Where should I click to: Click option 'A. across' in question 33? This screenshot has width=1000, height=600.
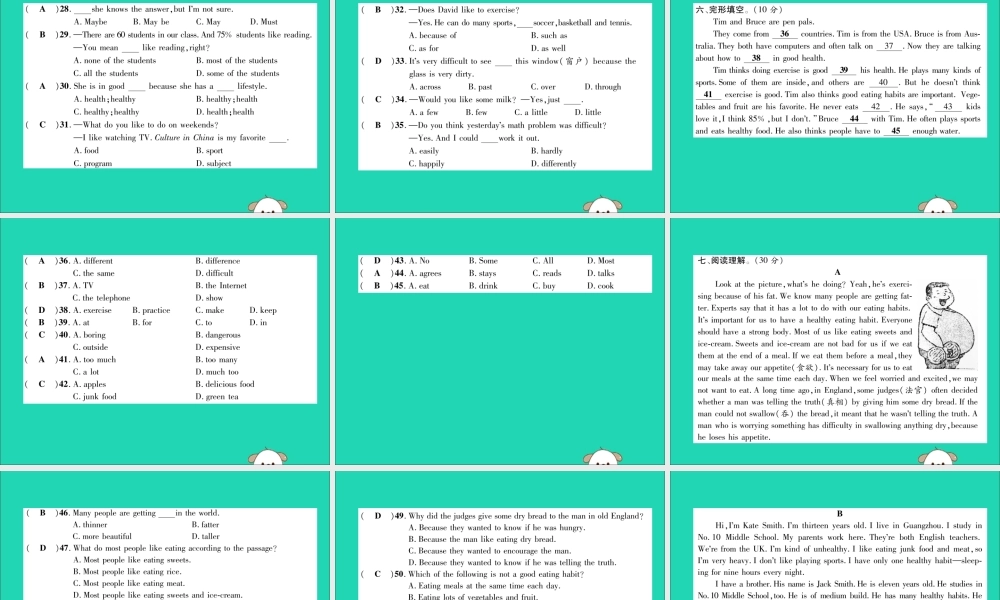[425, 87]
